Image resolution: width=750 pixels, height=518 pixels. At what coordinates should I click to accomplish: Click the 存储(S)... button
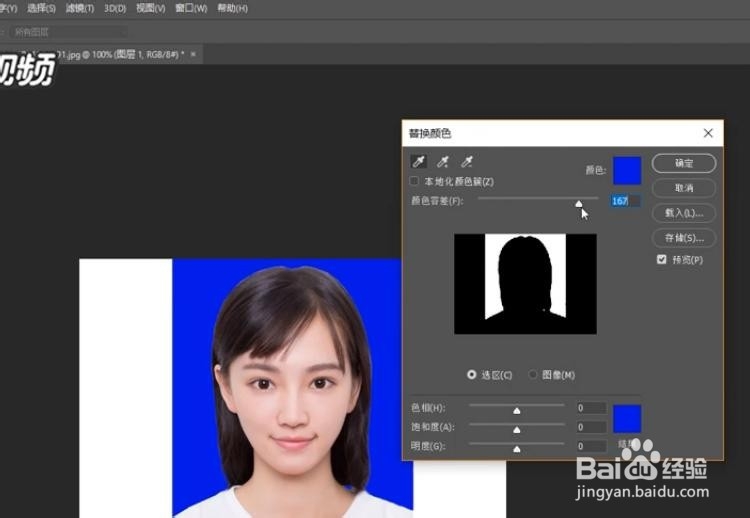(684, 238)
